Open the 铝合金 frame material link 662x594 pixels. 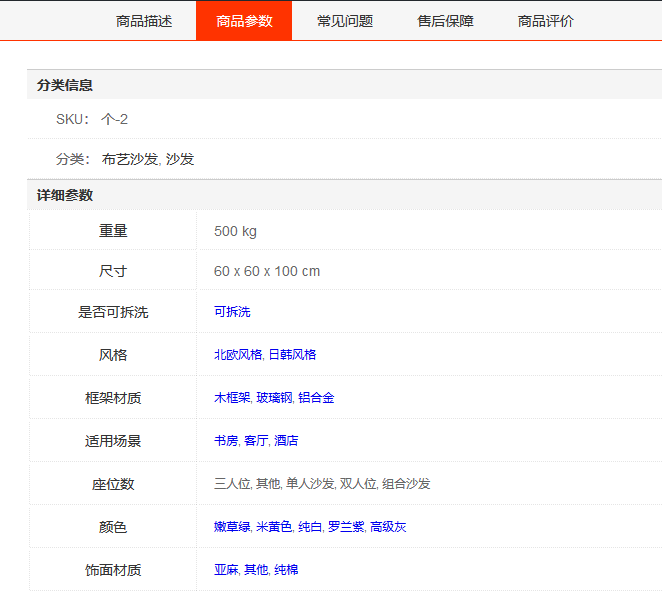(x=316, y=398)
